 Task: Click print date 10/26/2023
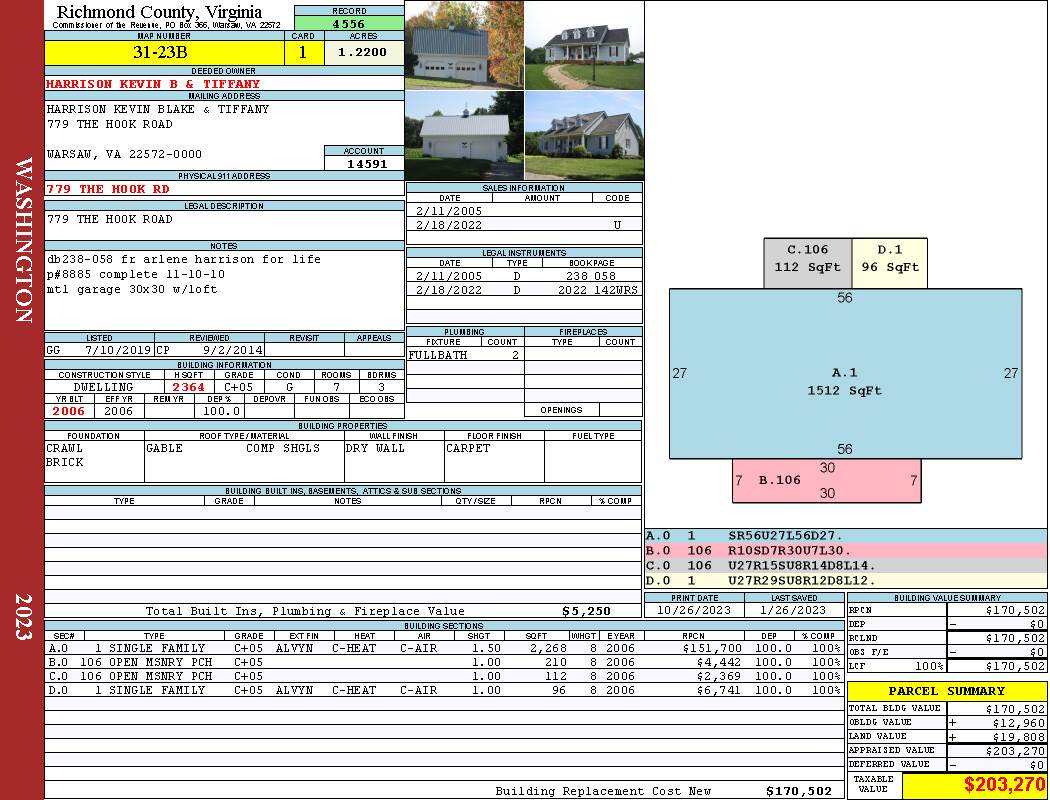point(694,610)
